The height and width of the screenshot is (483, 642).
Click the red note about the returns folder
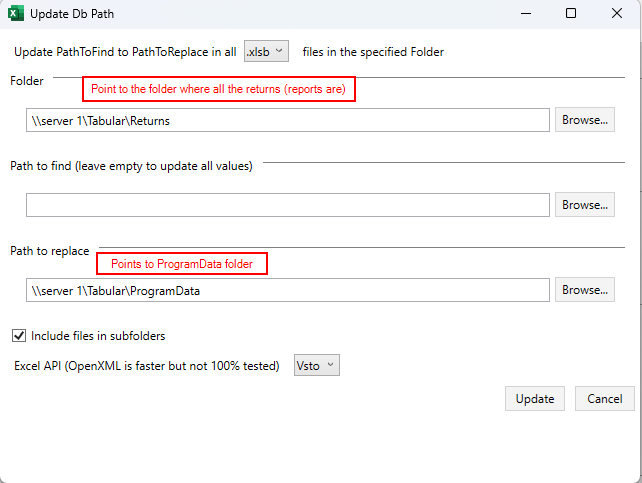pos(218,89)
